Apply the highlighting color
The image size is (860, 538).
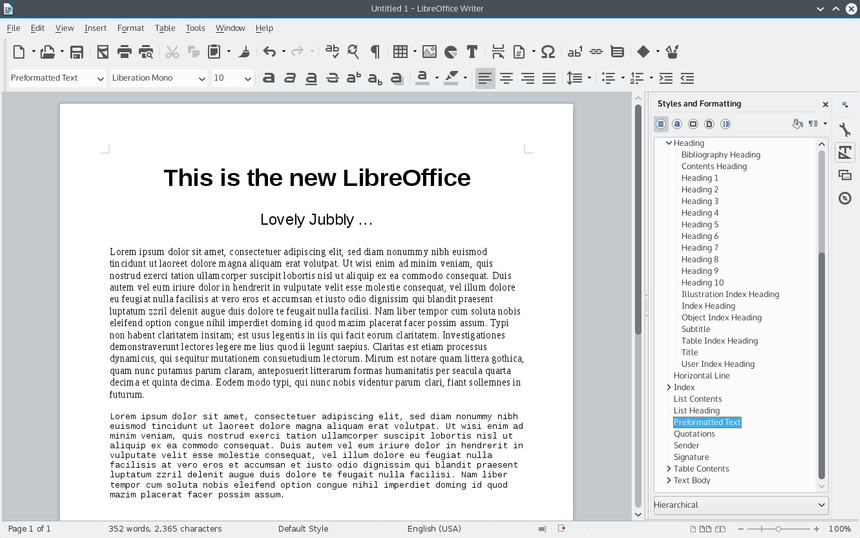pos(451,78)
